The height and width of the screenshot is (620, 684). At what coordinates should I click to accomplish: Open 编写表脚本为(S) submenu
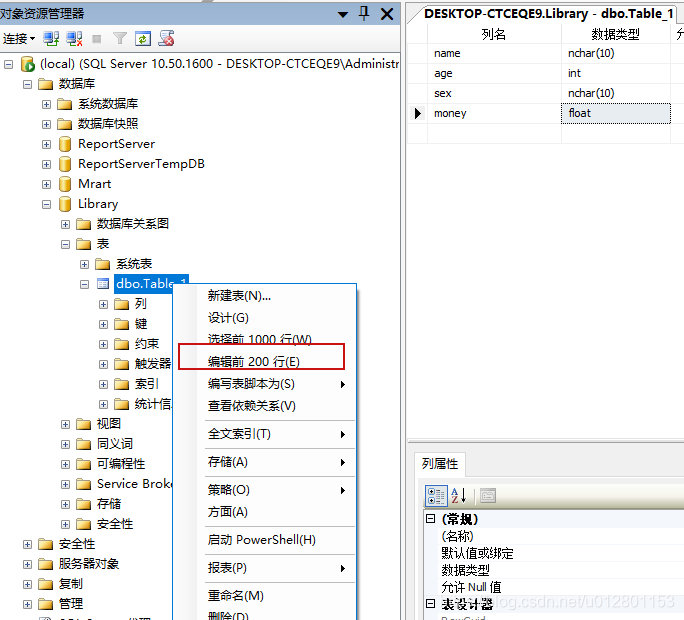(265, 384)
